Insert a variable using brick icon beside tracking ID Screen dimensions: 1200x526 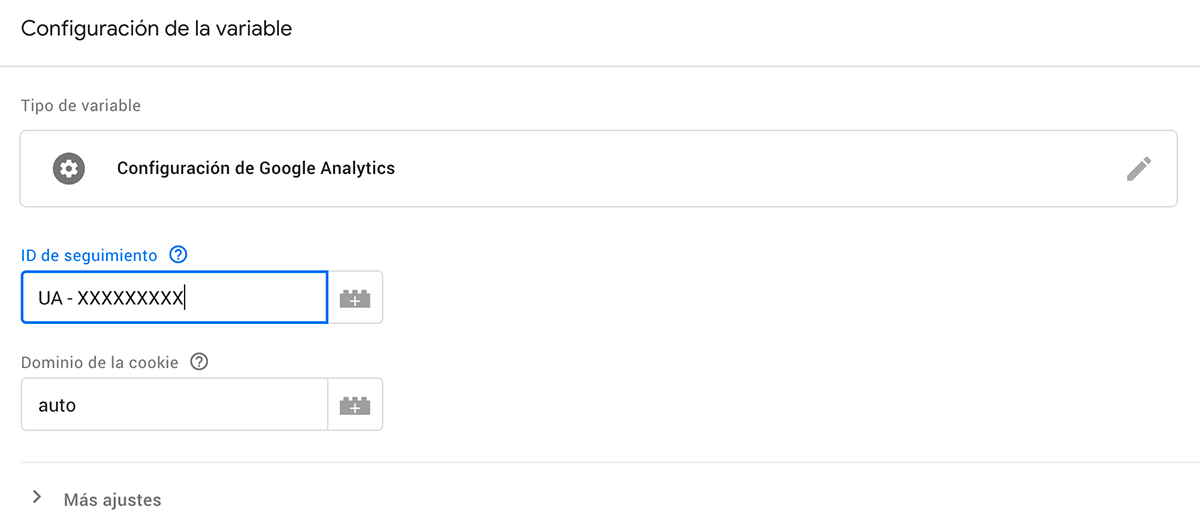[355, 298]
